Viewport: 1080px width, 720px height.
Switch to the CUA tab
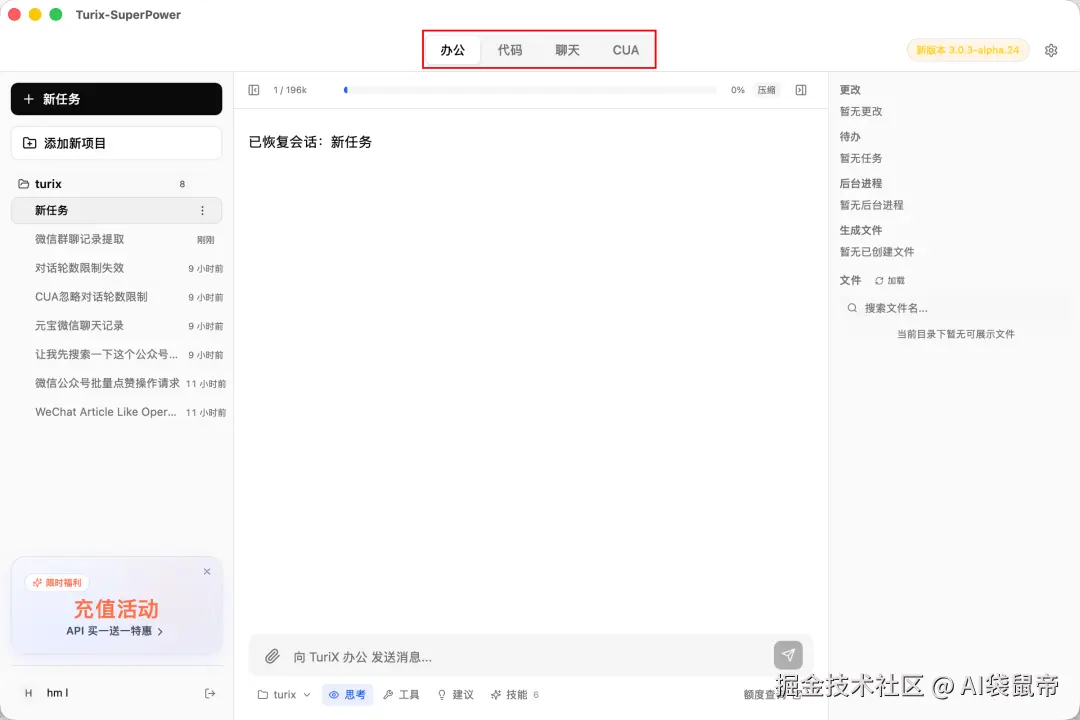point(625,50)
